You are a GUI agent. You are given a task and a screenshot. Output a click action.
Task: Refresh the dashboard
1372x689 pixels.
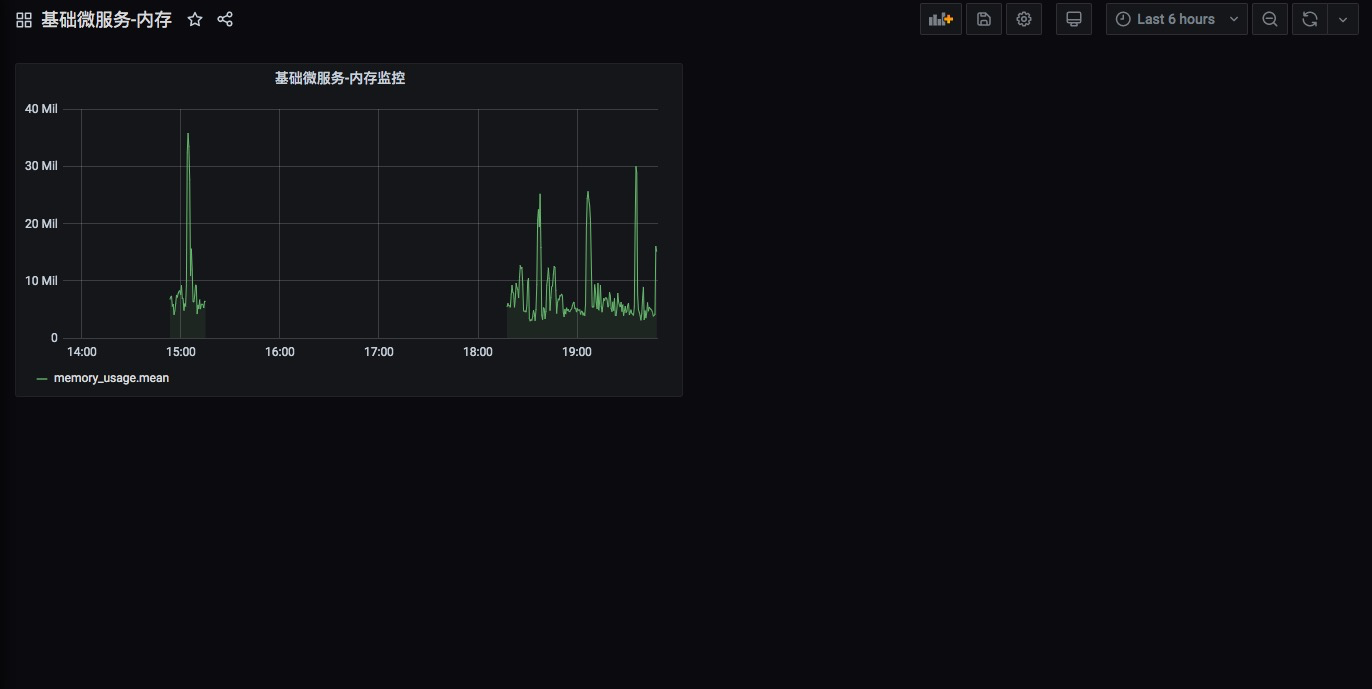point(1309,19)
